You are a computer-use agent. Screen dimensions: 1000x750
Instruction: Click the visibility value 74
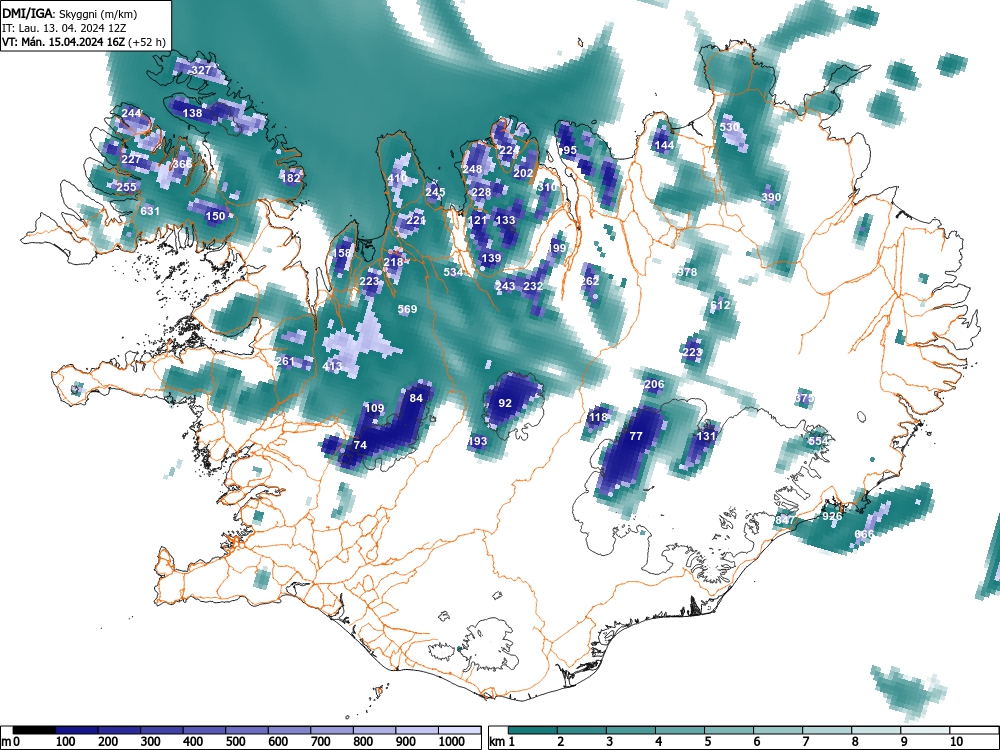pos(360,445)
